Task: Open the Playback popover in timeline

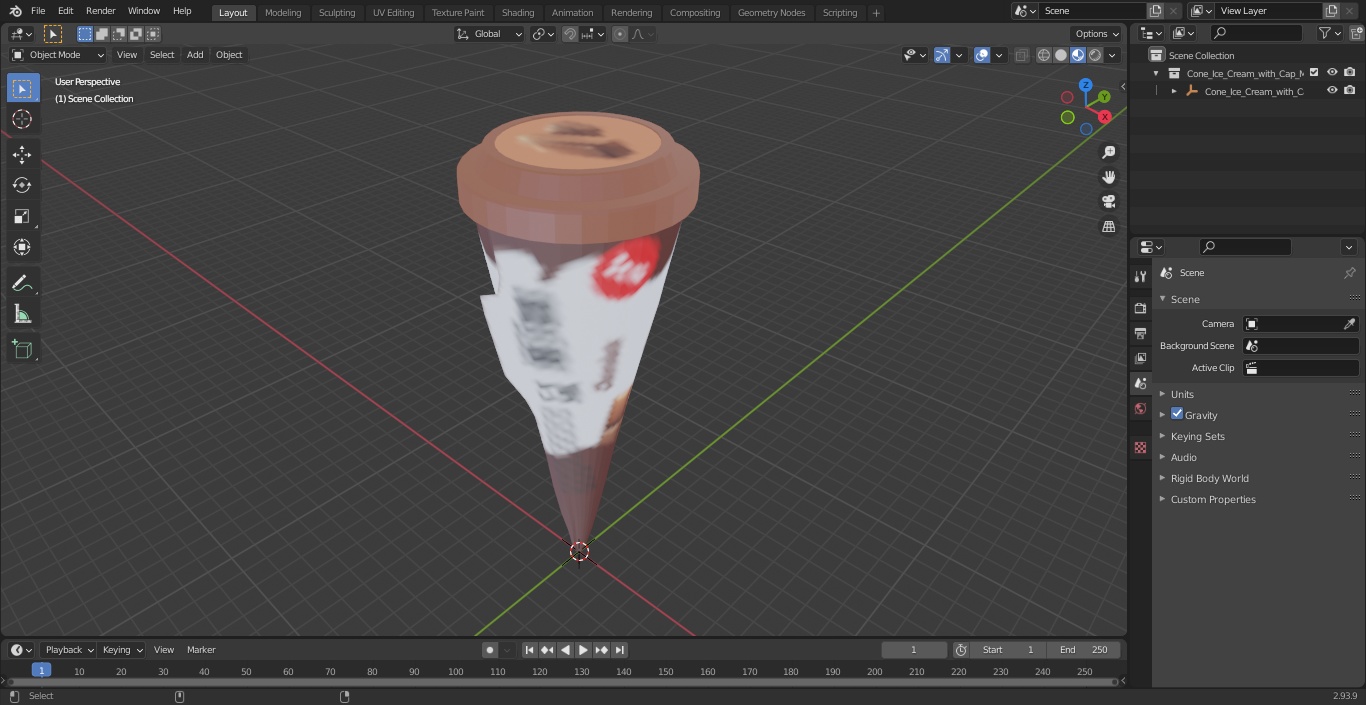Action: click(68, 650)
